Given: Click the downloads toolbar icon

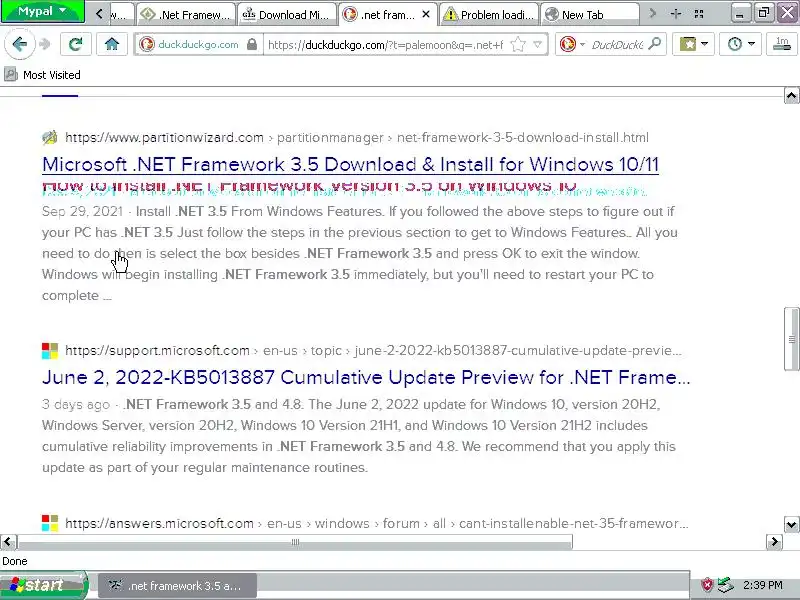Looking at the screenshot, I should tap(782, 44).
